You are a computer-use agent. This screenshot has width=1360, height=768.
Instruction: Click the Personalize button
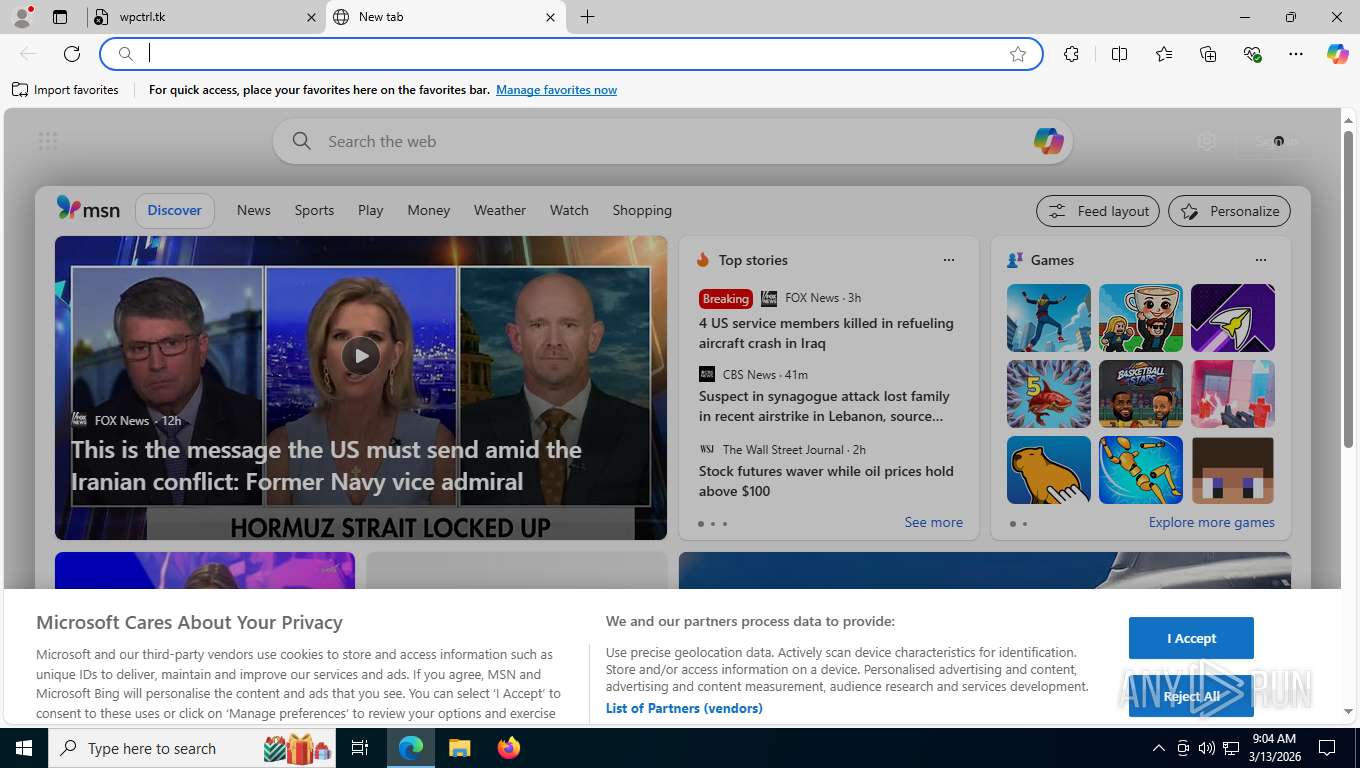click(1230, 211)
